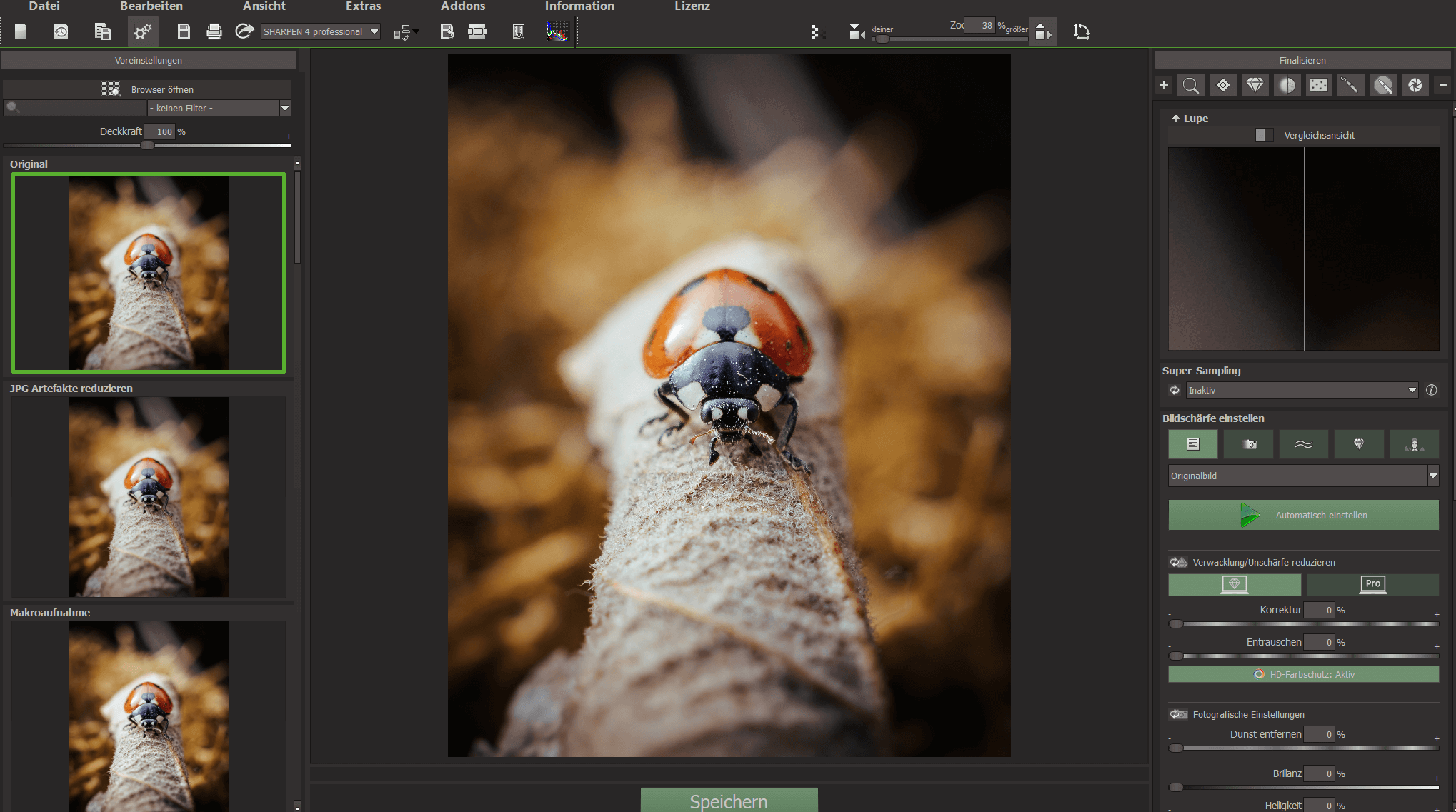Open the Super-Sampling dropdown menu

pyautogui.click(x=1412, y=390)
